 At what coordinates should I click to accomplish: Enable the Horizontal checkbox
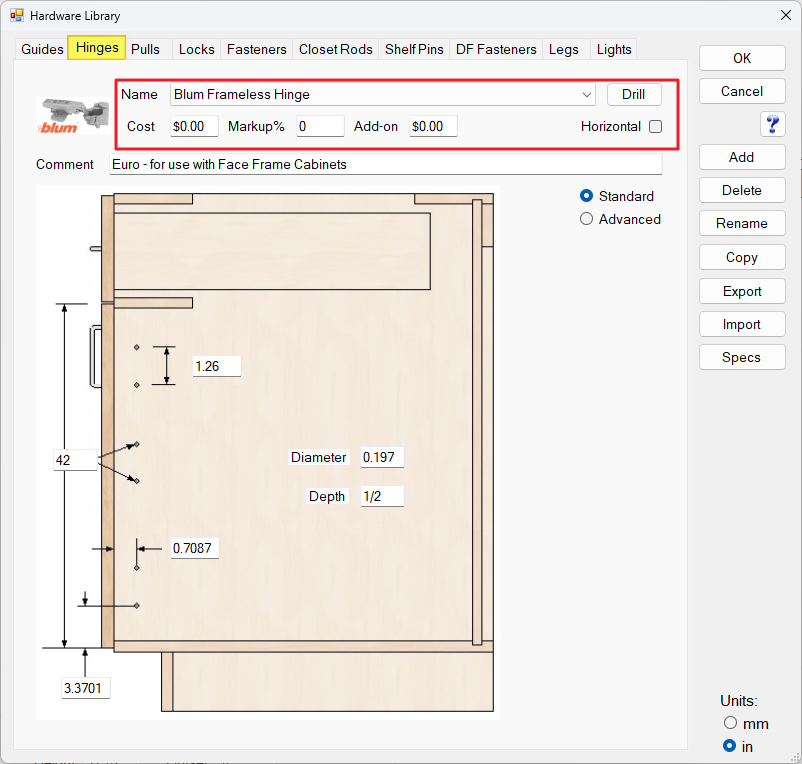point(655,126)
